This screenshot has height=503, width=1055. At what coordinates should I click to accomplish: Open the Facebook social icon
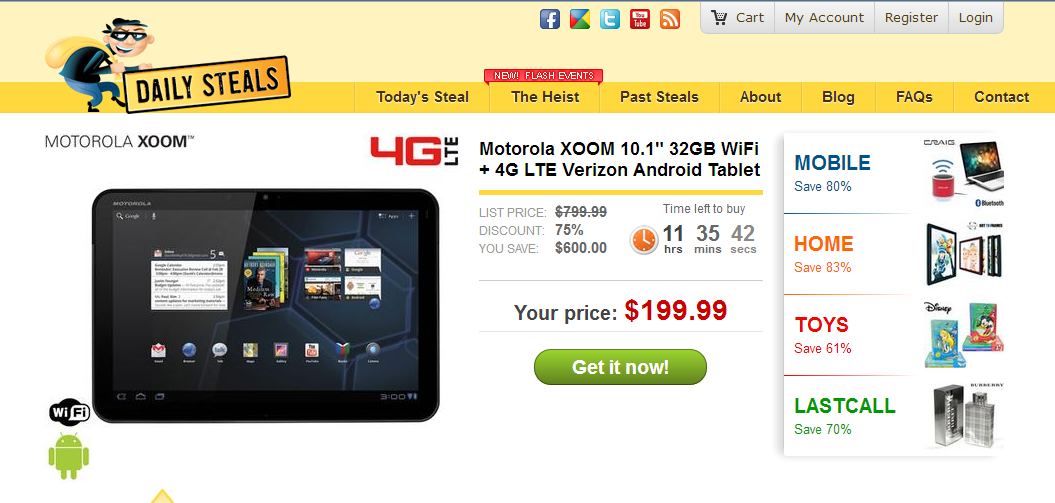pyautogui.click(x=550, y=19)
